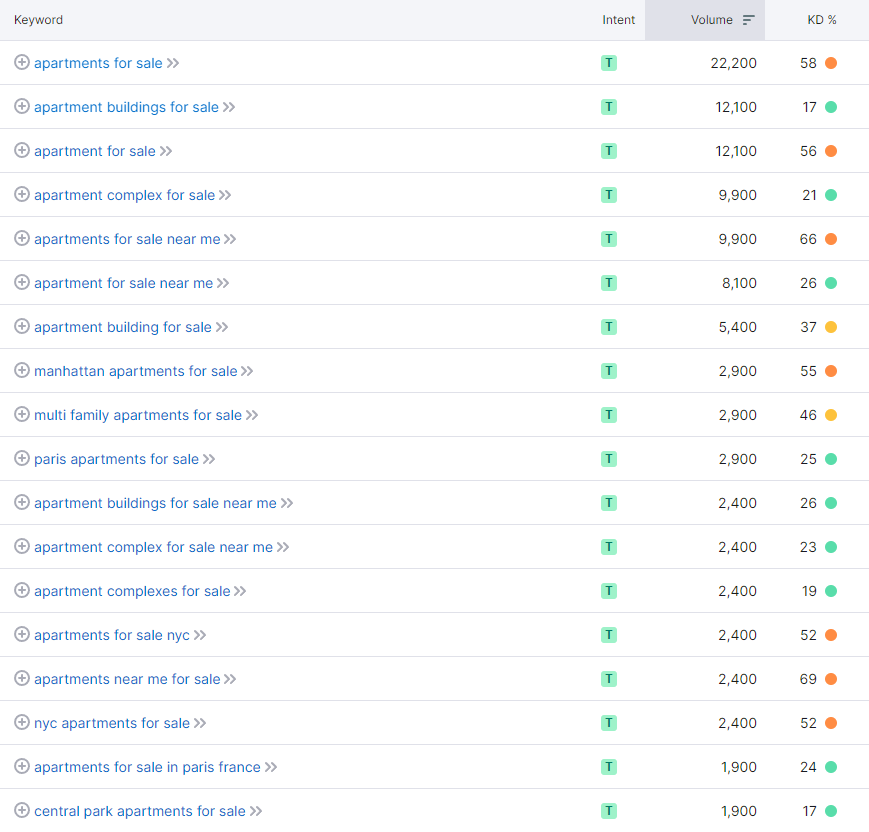Click double-arrow after 'apartment complex for sale'
The image size is (869, 832).
point(225,195)
